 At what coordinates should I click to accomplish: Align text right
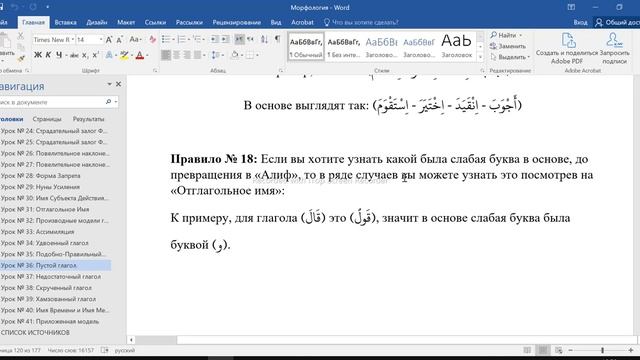pyautogui.click(x=187, y=55)
